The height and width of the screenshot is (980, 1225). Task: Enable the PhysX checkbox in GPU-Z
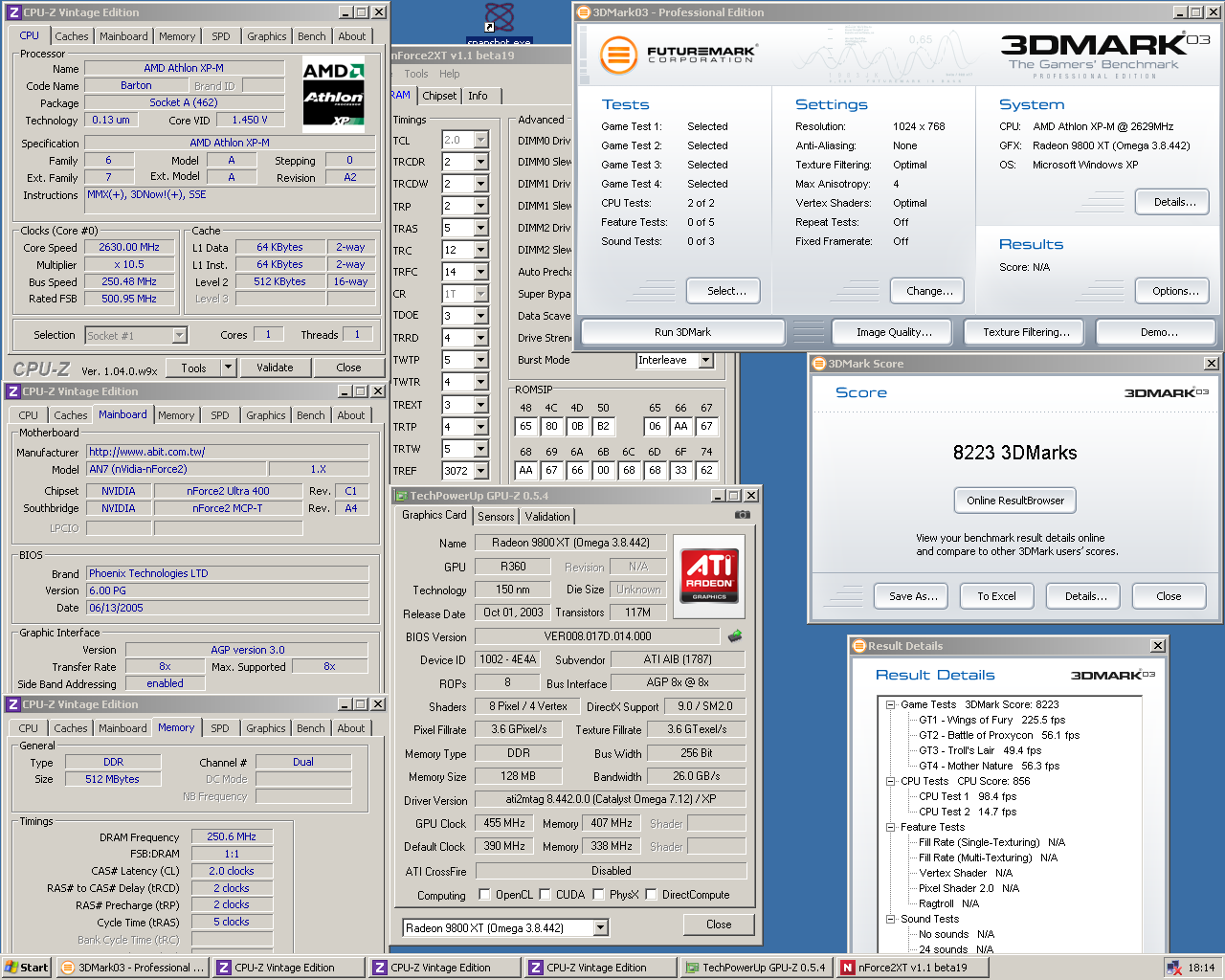click(598, 895)
